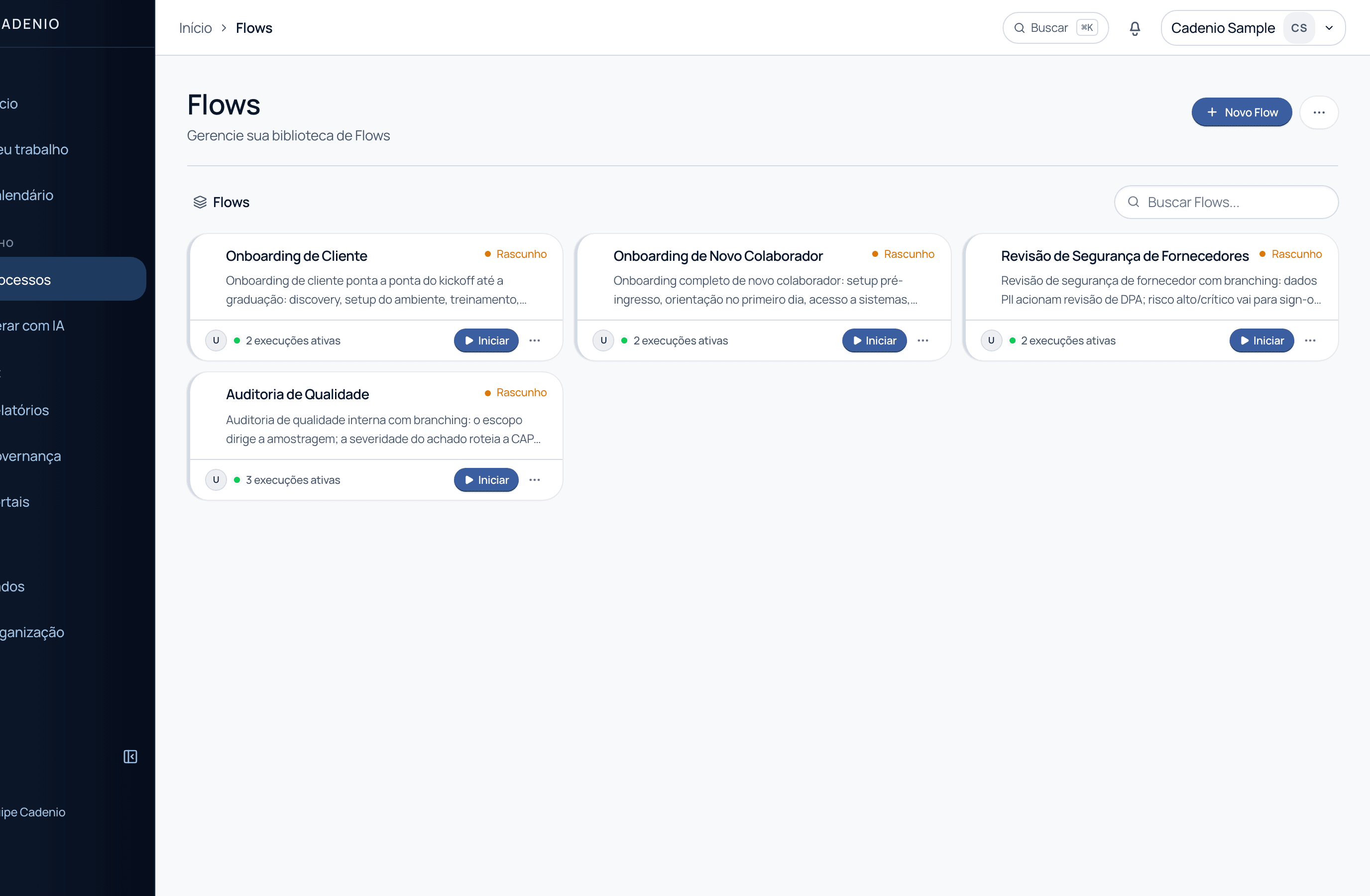Click the Cadenio Sample account name
Viewport: 1370px width, 896px height.
pos(1223,28)
